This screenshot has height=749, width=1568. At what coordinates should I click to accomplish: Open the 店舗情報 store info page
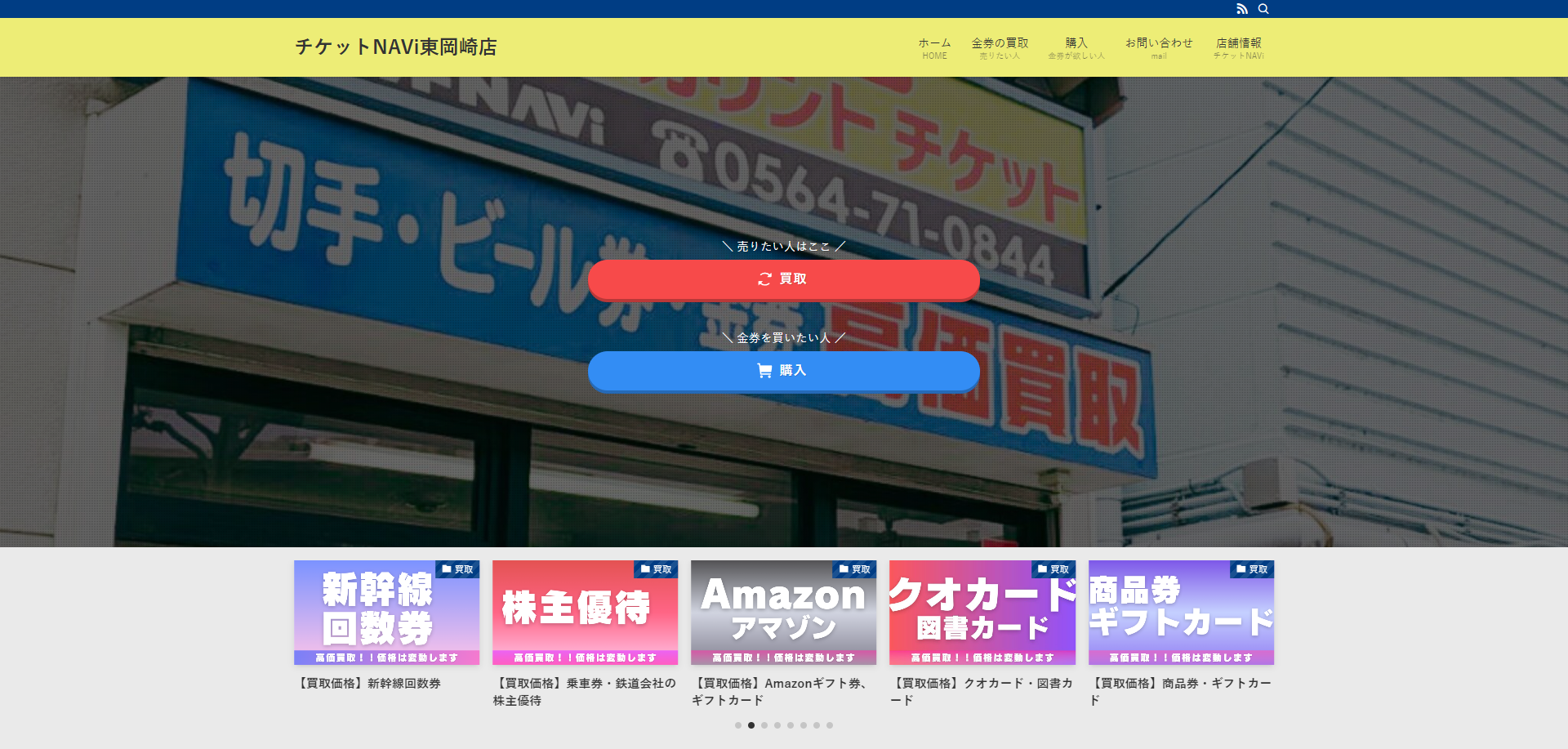(x=1238, y=47)
